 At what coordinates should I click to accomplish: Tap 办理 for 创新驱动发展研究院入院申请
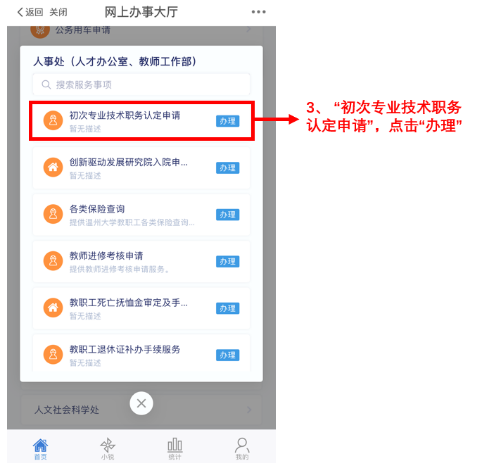point(228,168)
